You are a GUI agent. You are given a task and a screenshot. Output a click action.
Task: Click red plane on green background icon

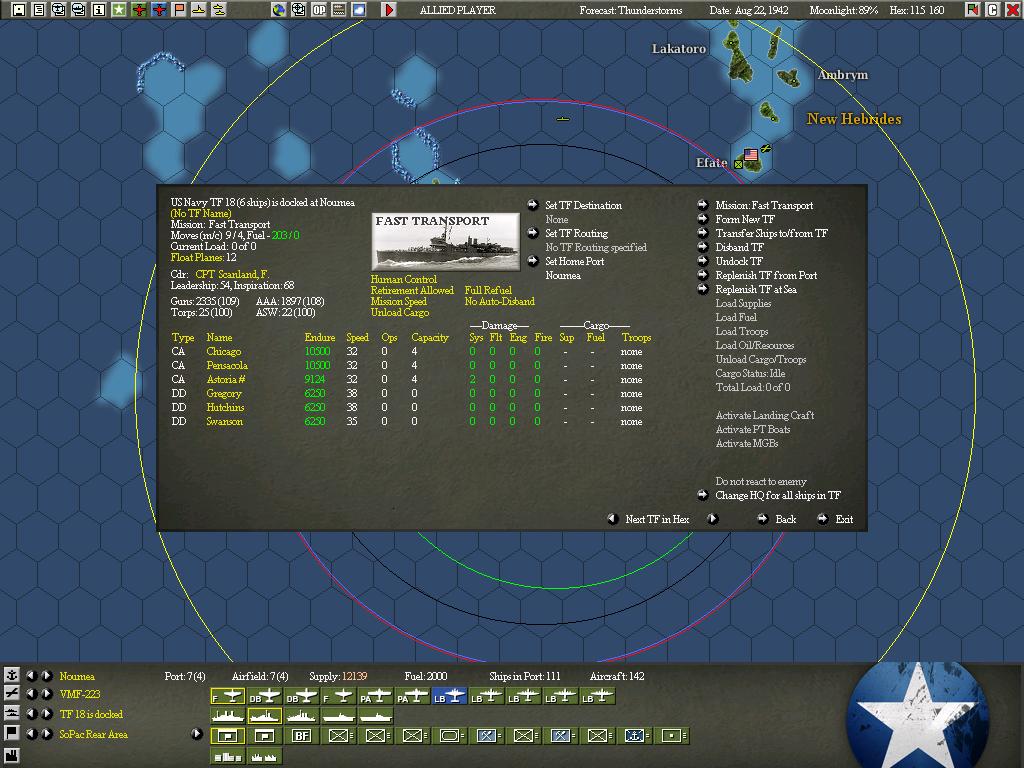coord(139,10)
